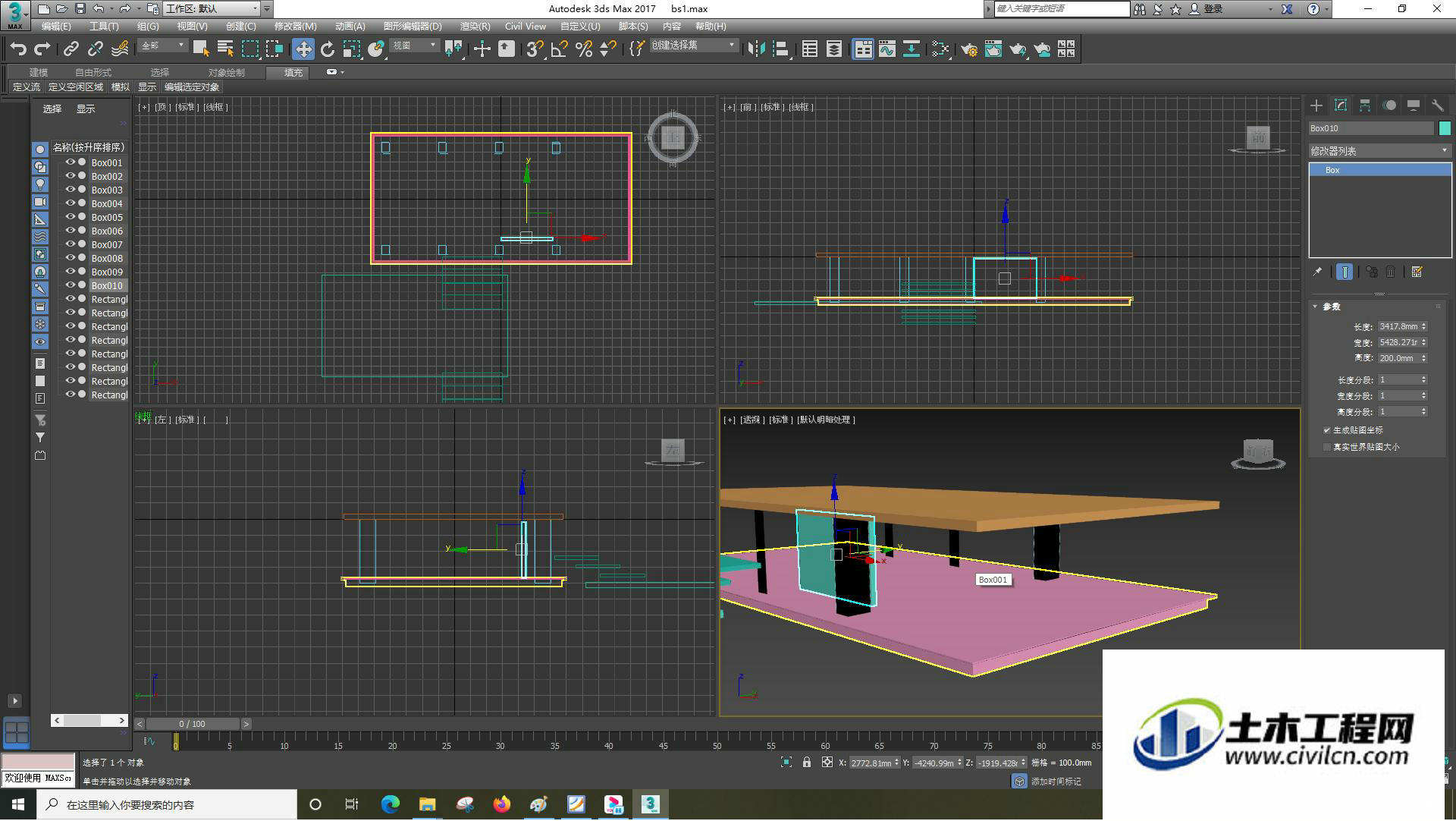Click the 定义空闲区域 button
The image size is (1456, 821).
(x=76, y=87)
